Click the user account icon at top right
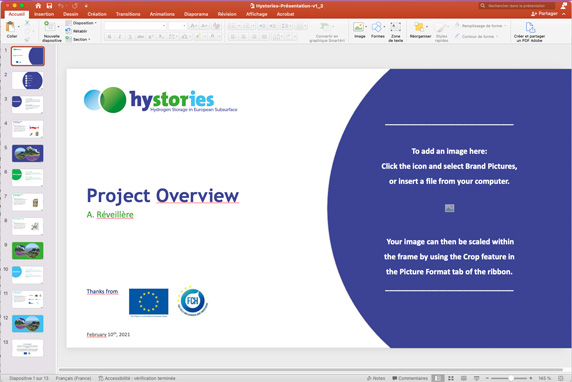Viewport: 572px width, 382px height. [564, 5]
